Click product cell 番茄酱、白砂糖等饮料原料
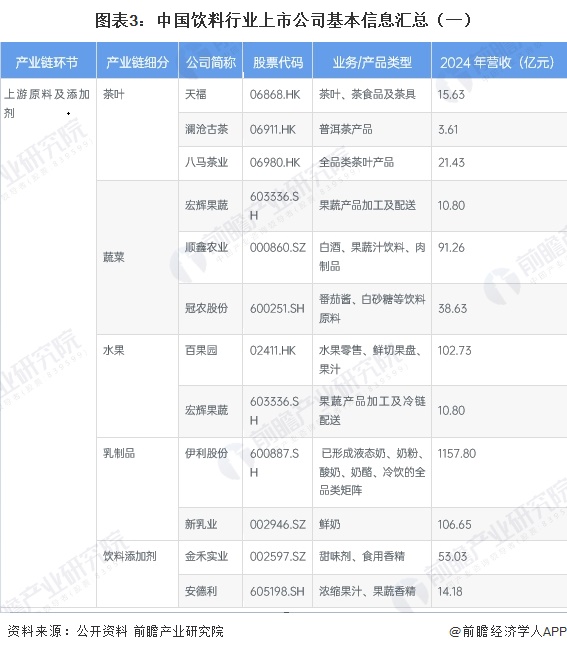Image resolution: width=567 pixels, height=652 pixels. coord(372,309)
